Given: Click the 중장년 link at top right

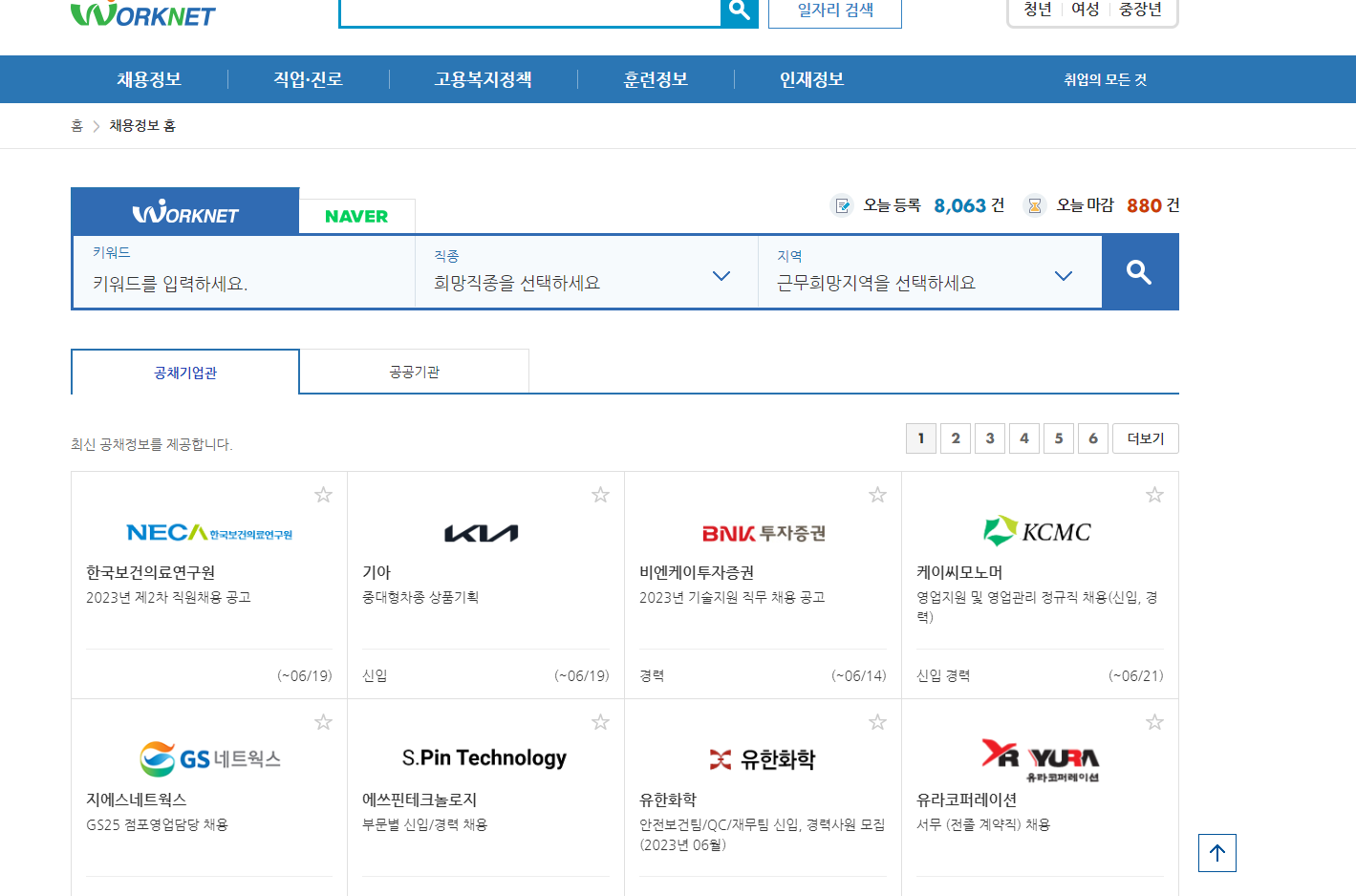Looking at the screenshot, I should pyautogui.click(x=1141, y=10).
